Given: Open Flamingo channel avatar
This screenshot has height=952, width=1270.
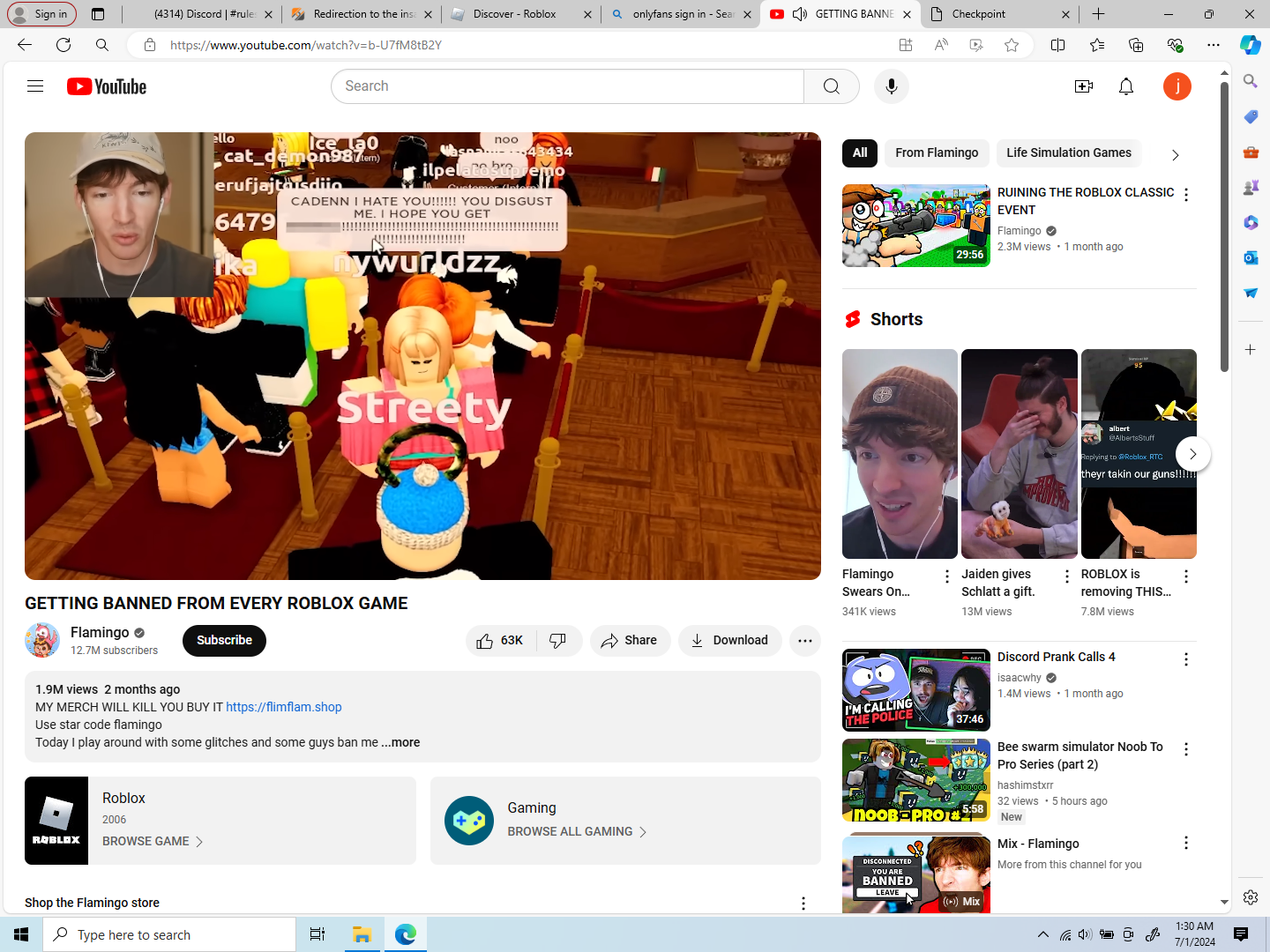Looking at the screenshot, I should point(42,641).
